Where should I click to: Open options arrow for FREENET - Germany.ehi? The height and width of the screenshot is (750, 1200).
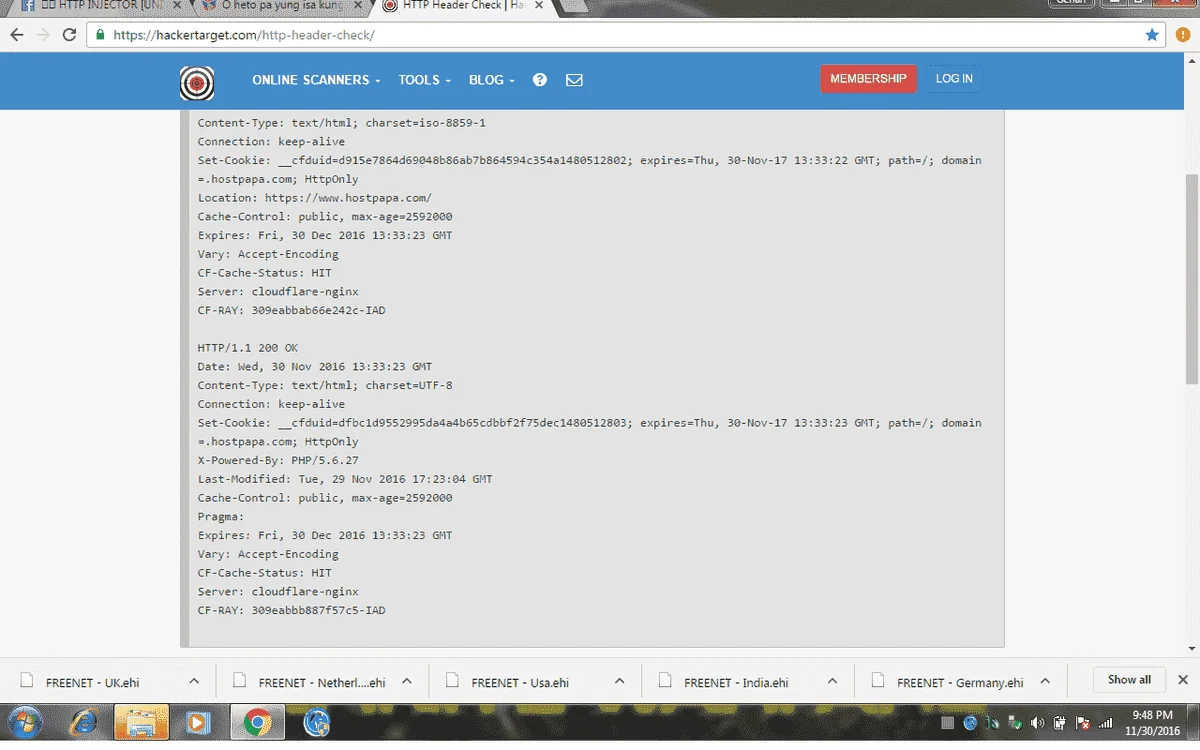click(1045, 681)
